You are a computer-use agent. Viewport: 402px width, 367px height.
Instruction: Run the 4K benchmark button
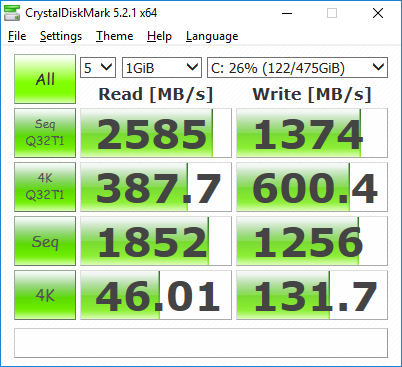click(45, 295)
